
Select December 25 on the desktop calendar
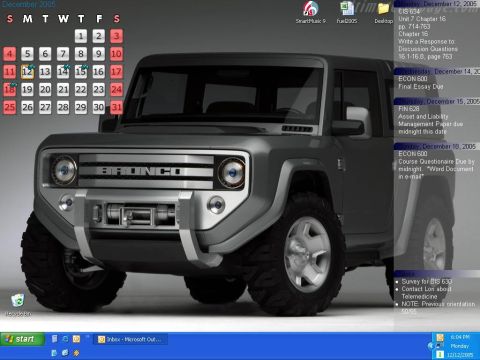10,107
